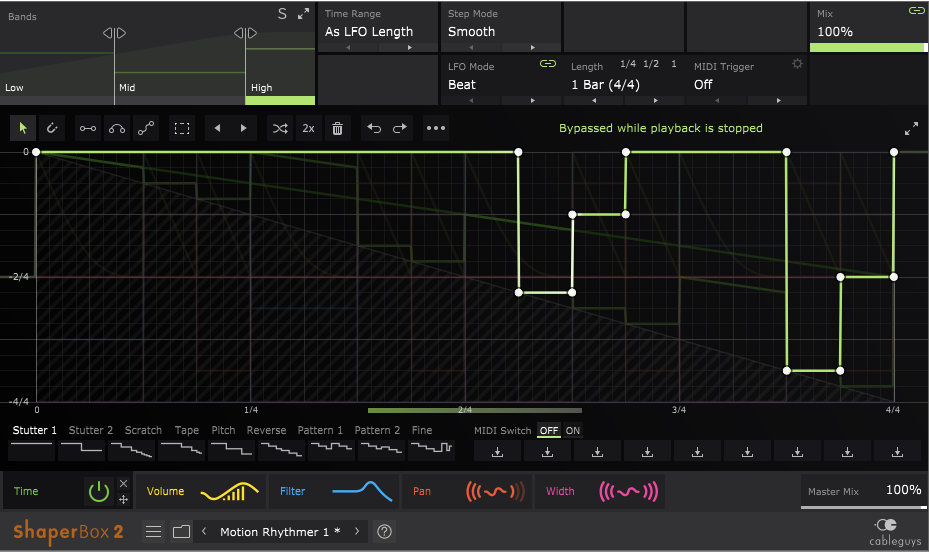Open the LFO Mode Beat dropdown
This screenshot has height=552, width=929.
[462, 85]
